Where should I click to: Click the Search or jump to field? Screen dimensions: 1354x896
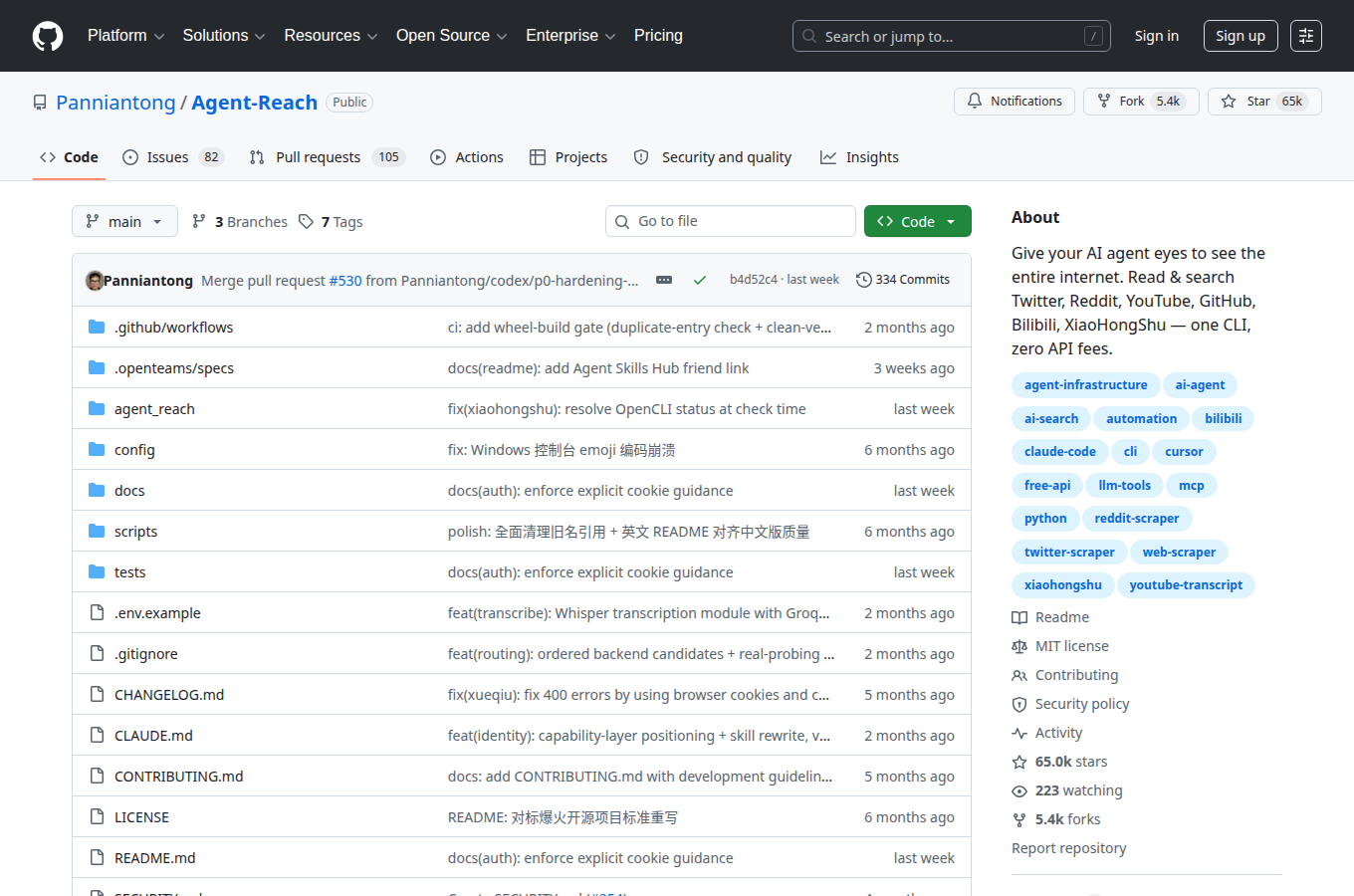tap(951, 36)
